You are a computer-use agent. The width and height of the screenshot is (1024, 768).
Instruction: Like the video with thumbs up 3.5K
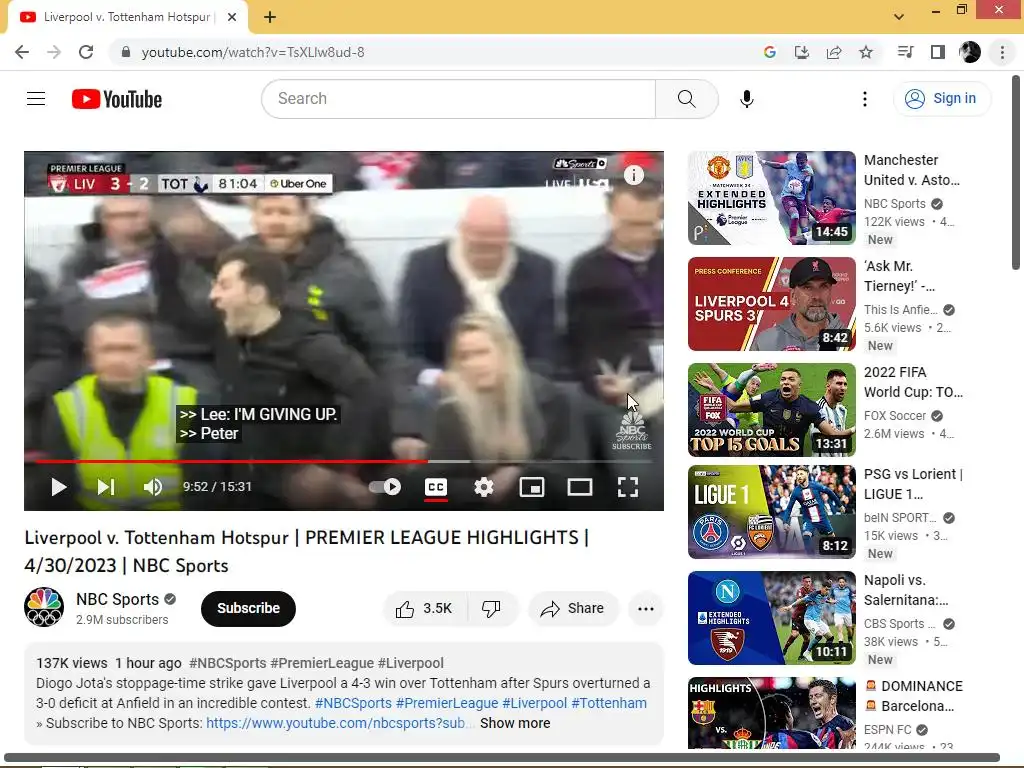424,609
